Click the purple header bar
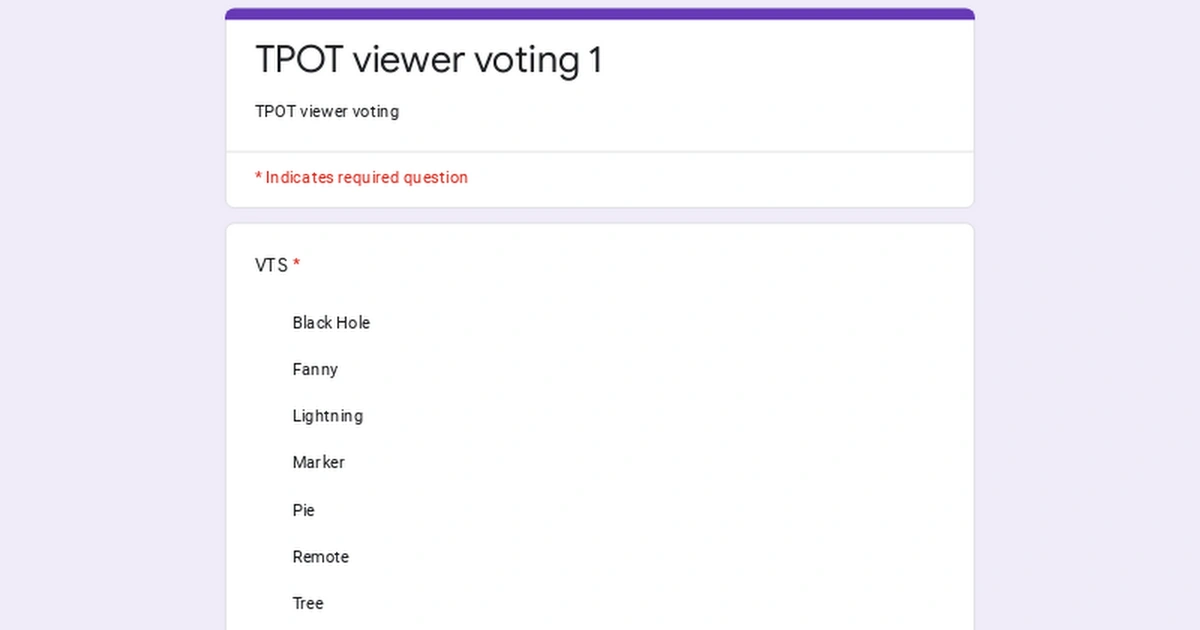This screenshot has width=1200, height=630. [x=600, y=12]
